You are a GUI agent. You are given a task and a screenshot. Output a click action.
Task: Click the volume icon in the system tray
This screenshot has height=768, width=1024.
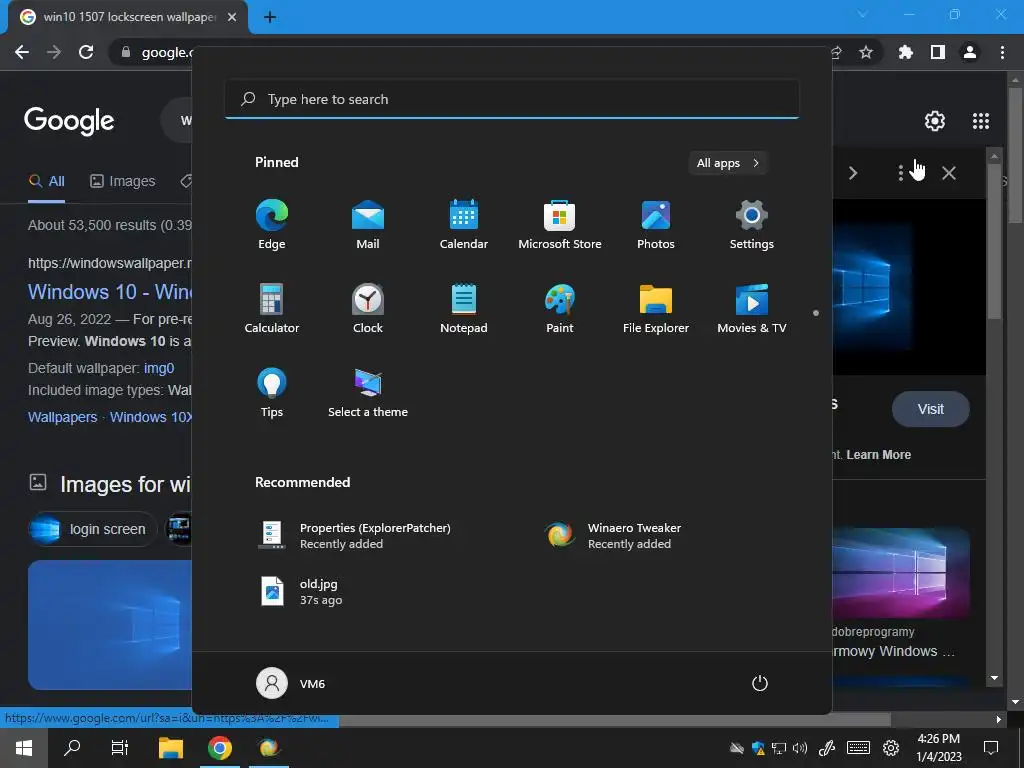tap(800, 748)
